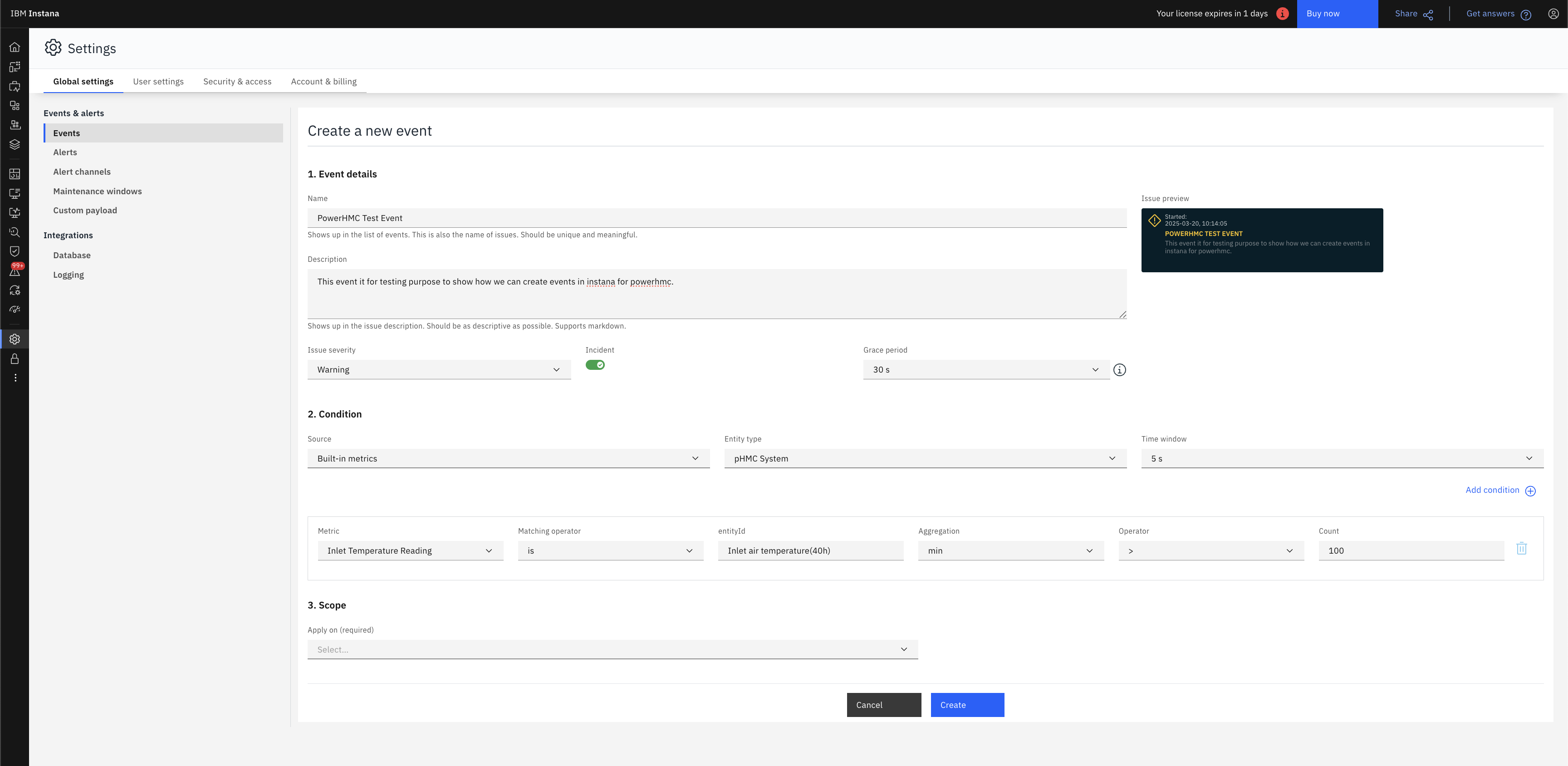Open the stacked layers sidebar icon
This screenshot has width=1568, height=766.
(15, 144)
